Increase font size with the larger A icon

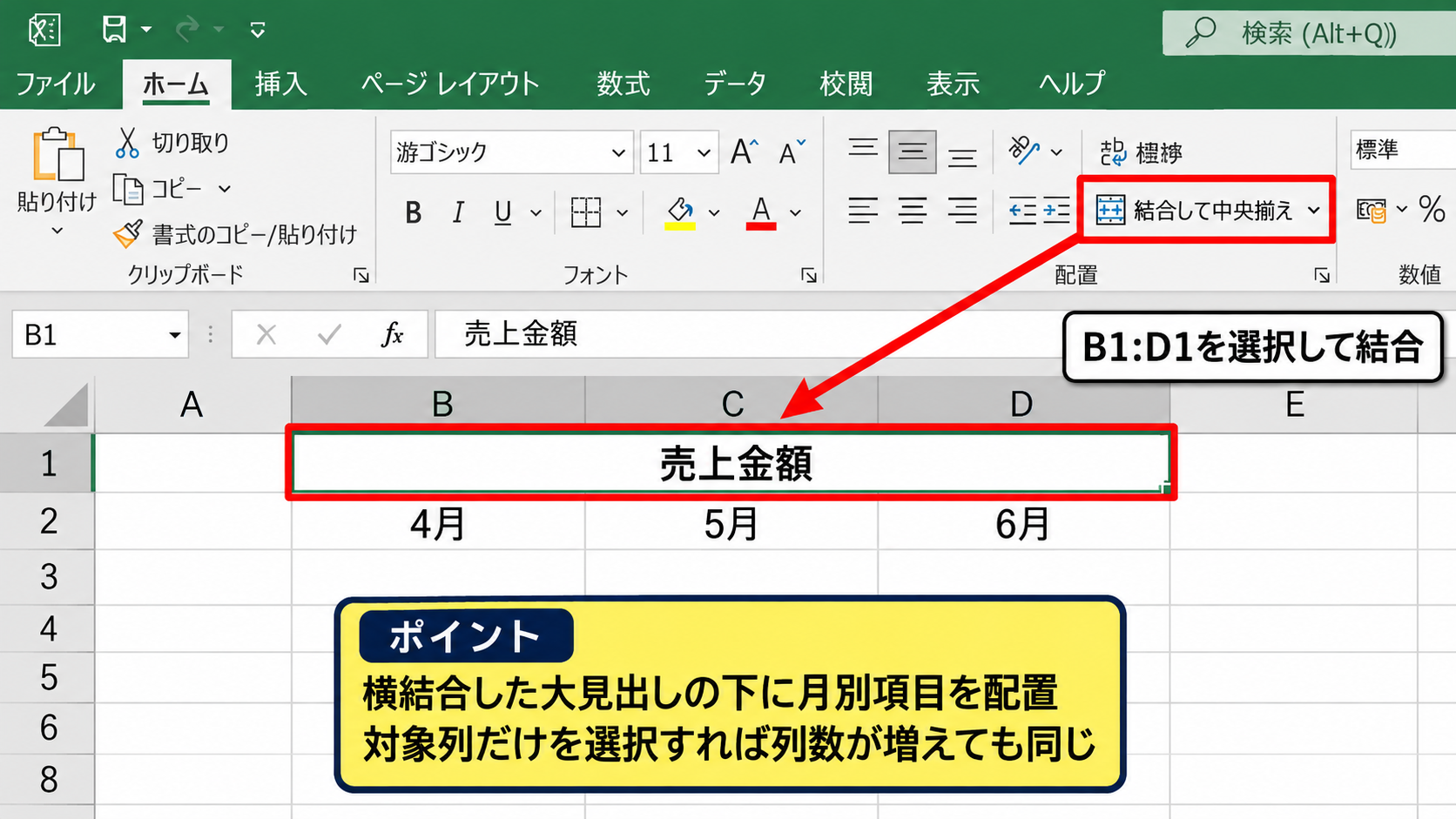(x=744, y=152)
